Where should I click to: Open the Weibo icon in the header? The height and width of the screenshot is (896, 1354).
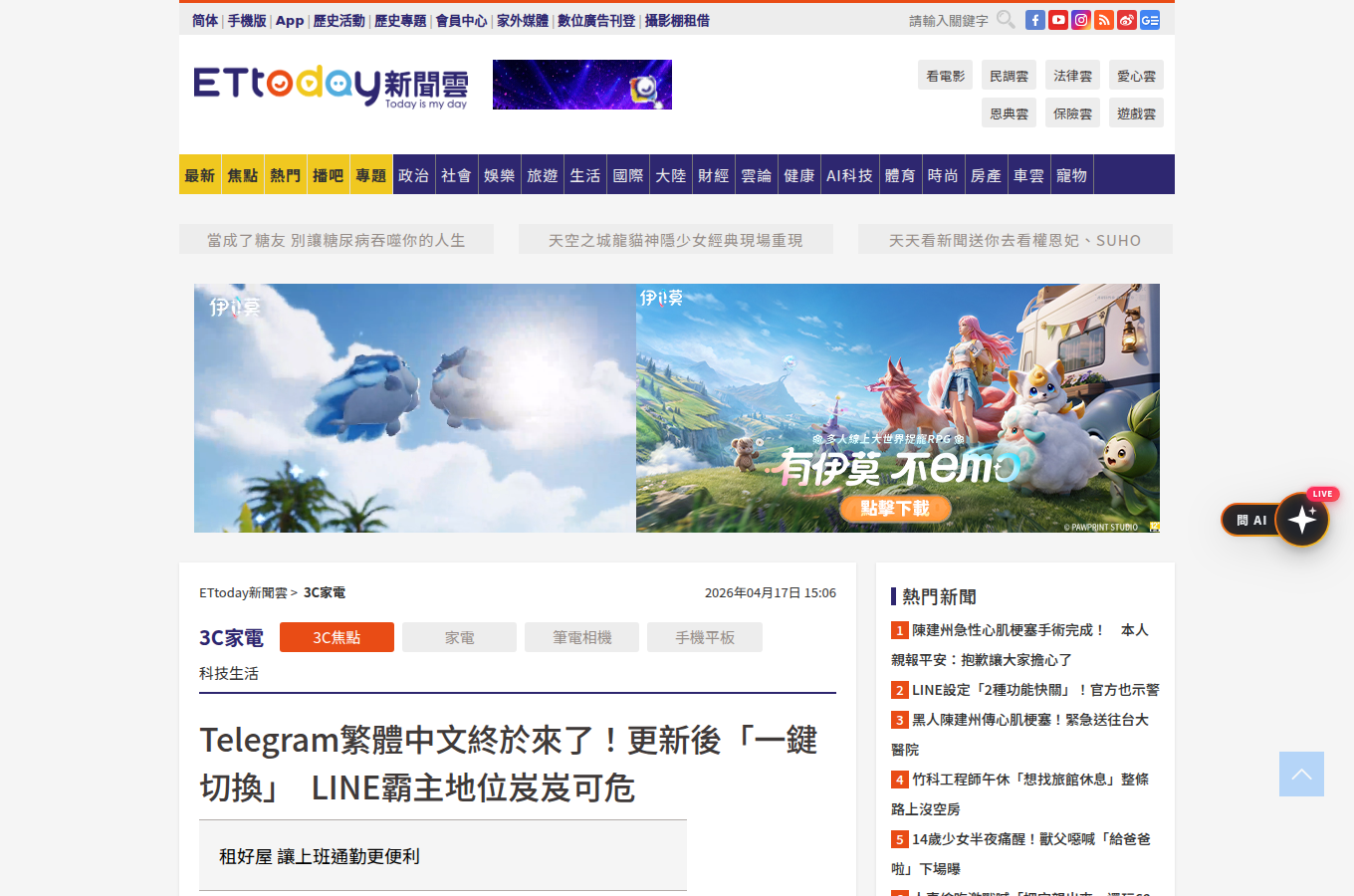click(1127, 20)
